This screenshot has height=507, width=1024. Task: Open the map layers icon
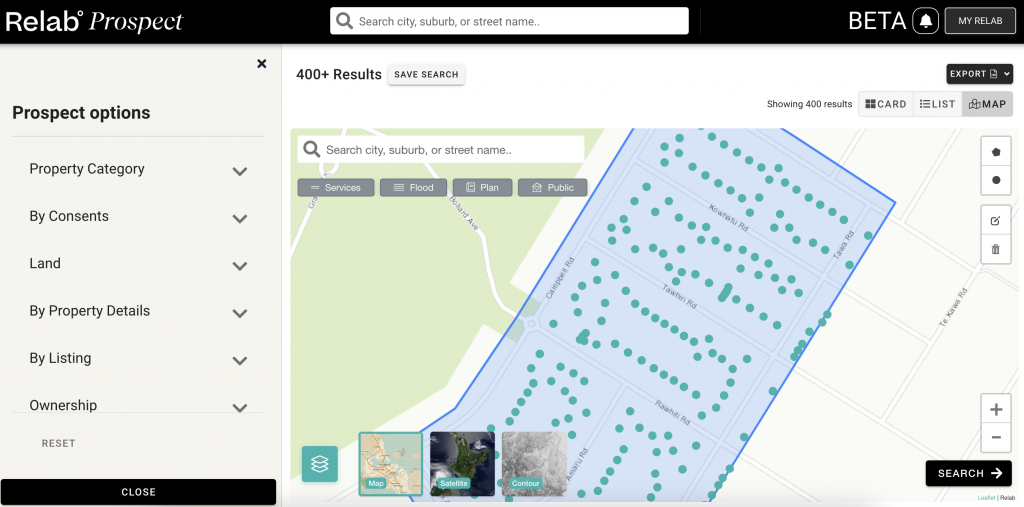[x=320, y=464]
